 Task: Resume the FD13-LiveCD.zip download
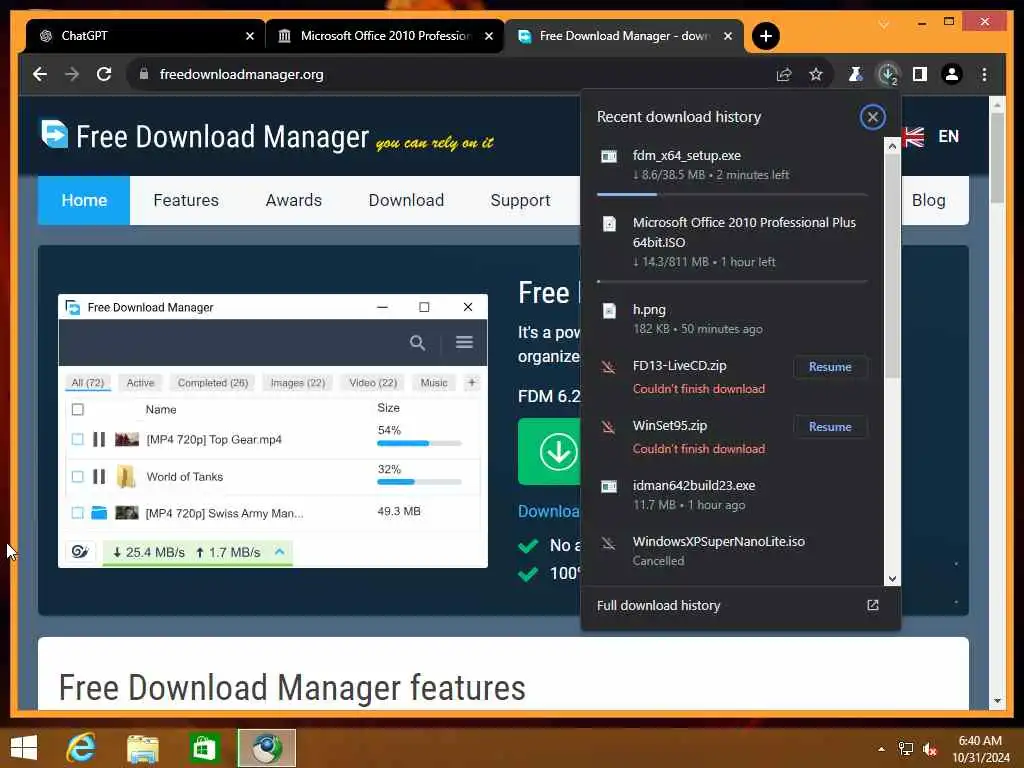(x=830, y=367)
